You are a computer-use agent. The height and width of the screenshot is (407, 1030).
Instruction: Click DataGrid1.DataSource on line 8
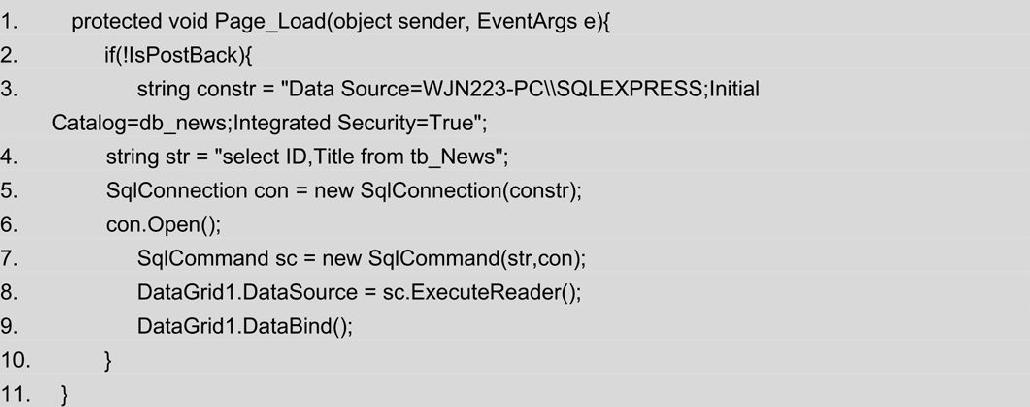[x=247, y=292]
